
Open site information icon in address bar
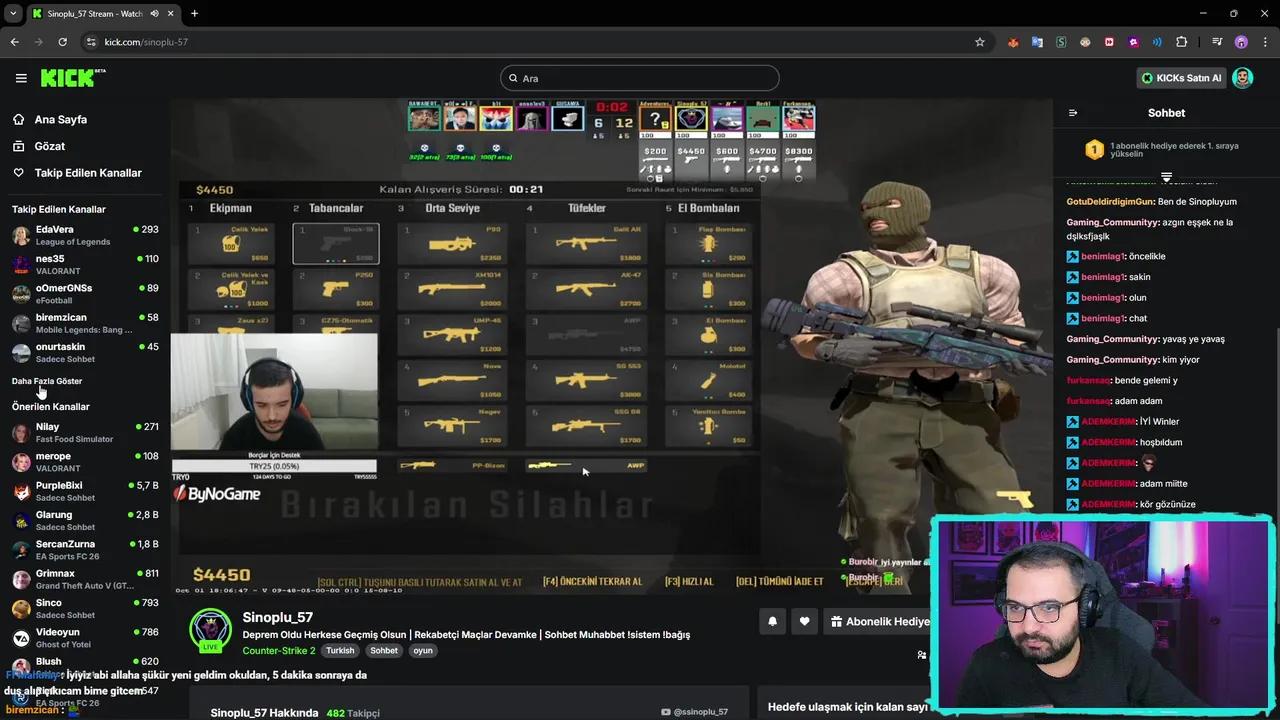click(x=91, y=42)
